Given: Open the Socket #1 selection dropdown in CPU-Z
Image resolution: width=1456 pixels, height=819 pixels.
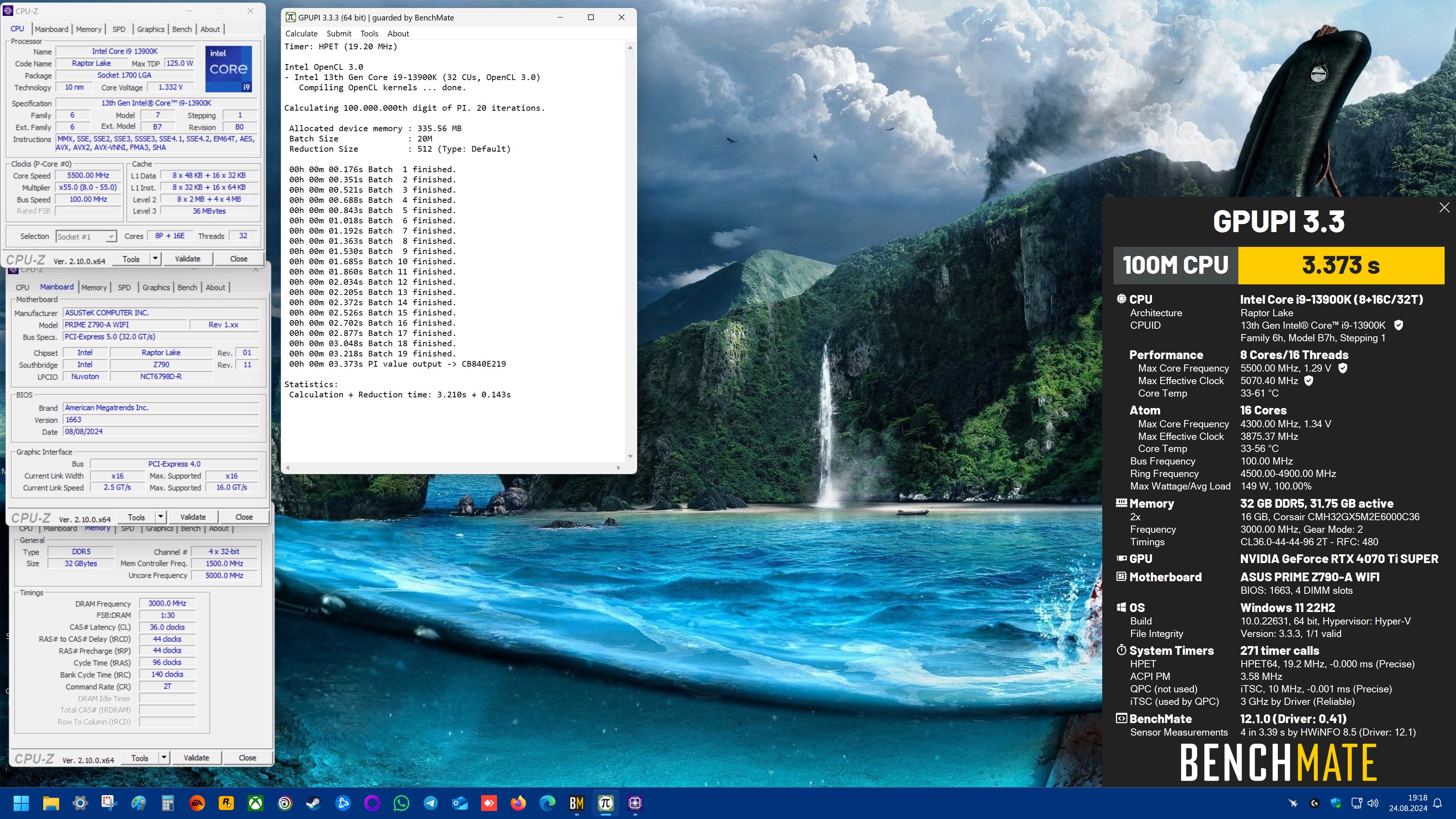Looking at the screenshot, I should click(86, 236).
